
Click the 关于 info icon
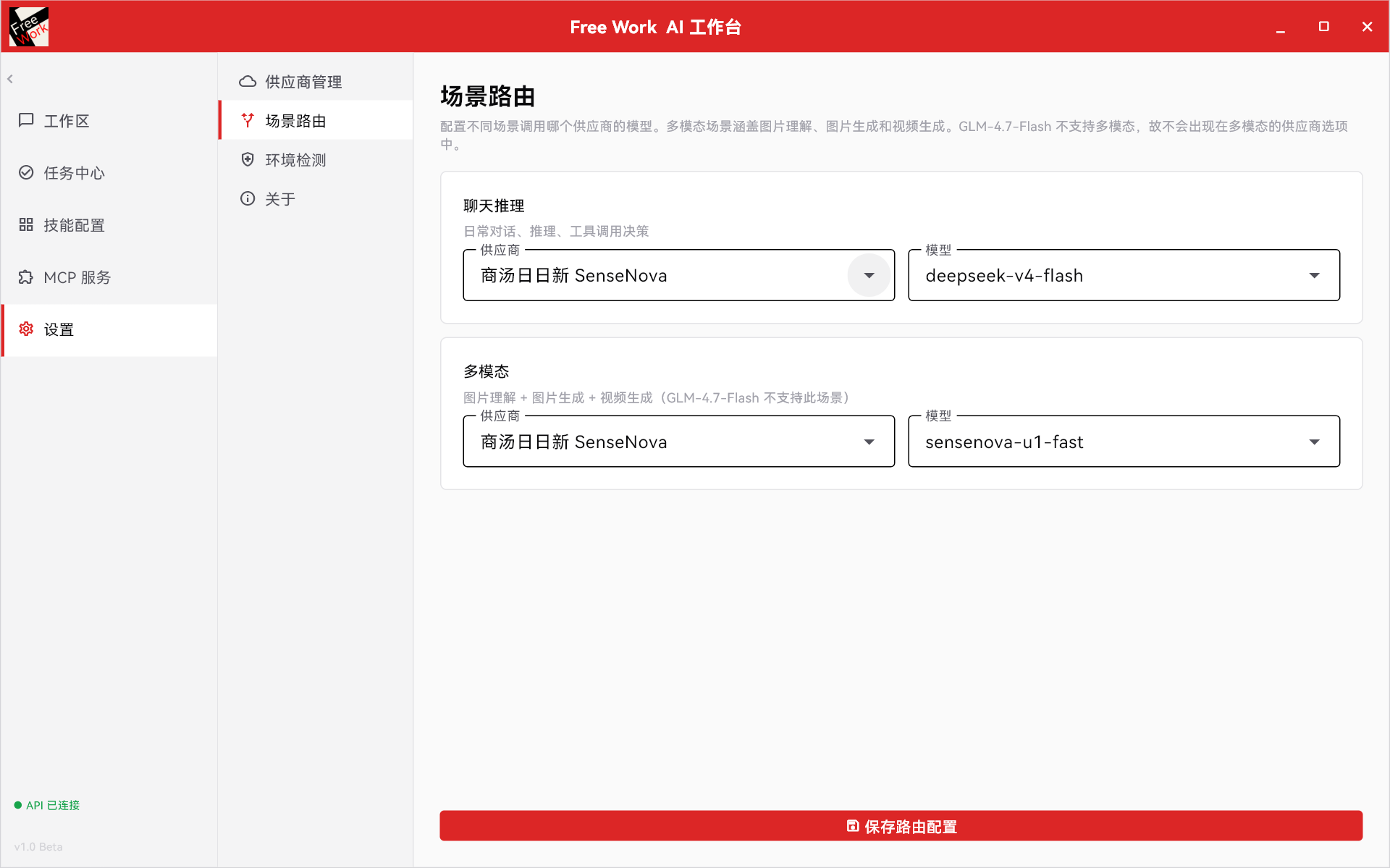[x=248, y=198]
